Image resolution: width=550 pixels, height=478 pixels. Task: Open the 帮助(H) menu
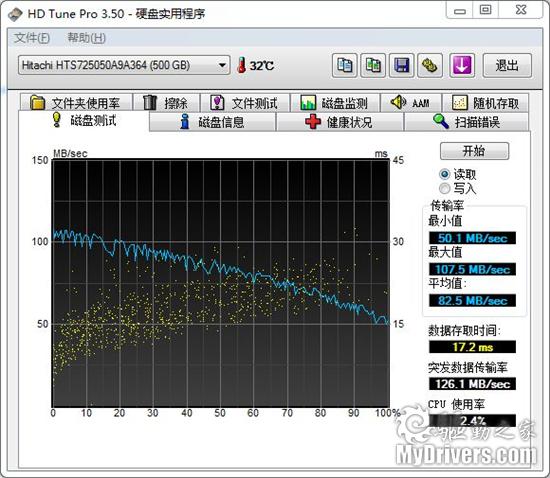coord(86,38)
